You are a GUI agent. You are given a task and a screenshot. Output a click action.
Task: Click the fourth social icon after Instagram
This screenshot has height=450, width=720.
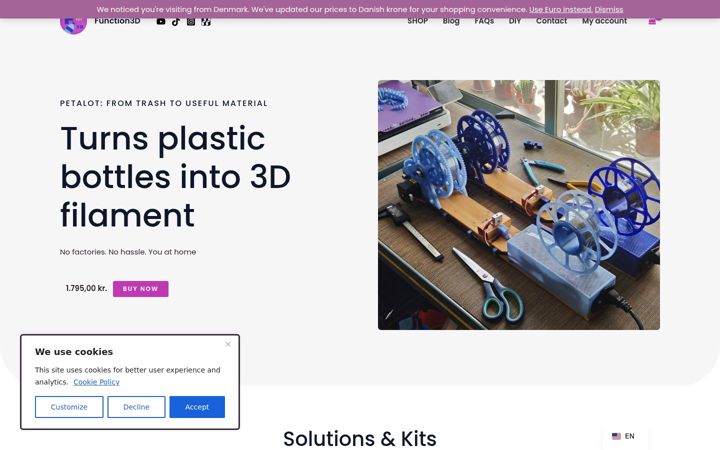206,22
